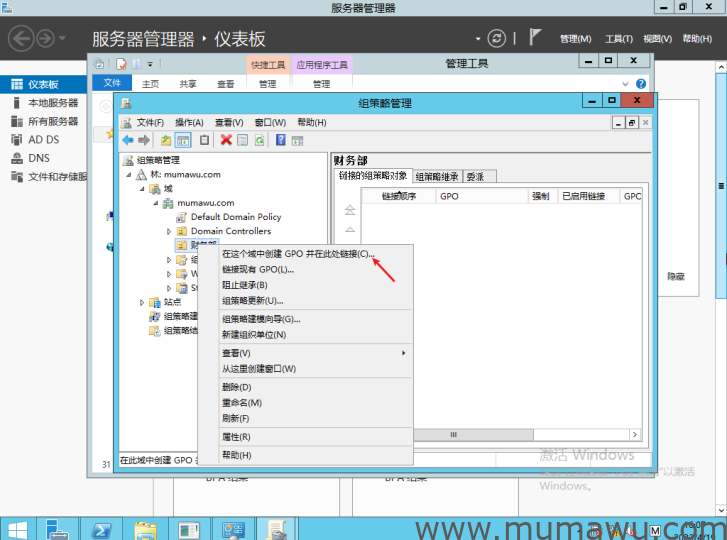Click the red X Delete toolbar icon
Screen dimensions: 727x540
[226, 140]
